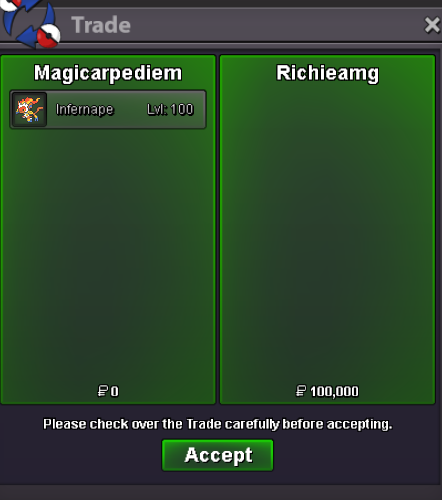The image size is (442, 500).
Task: Click the Richieamg player name
Action: pos(327,73)
